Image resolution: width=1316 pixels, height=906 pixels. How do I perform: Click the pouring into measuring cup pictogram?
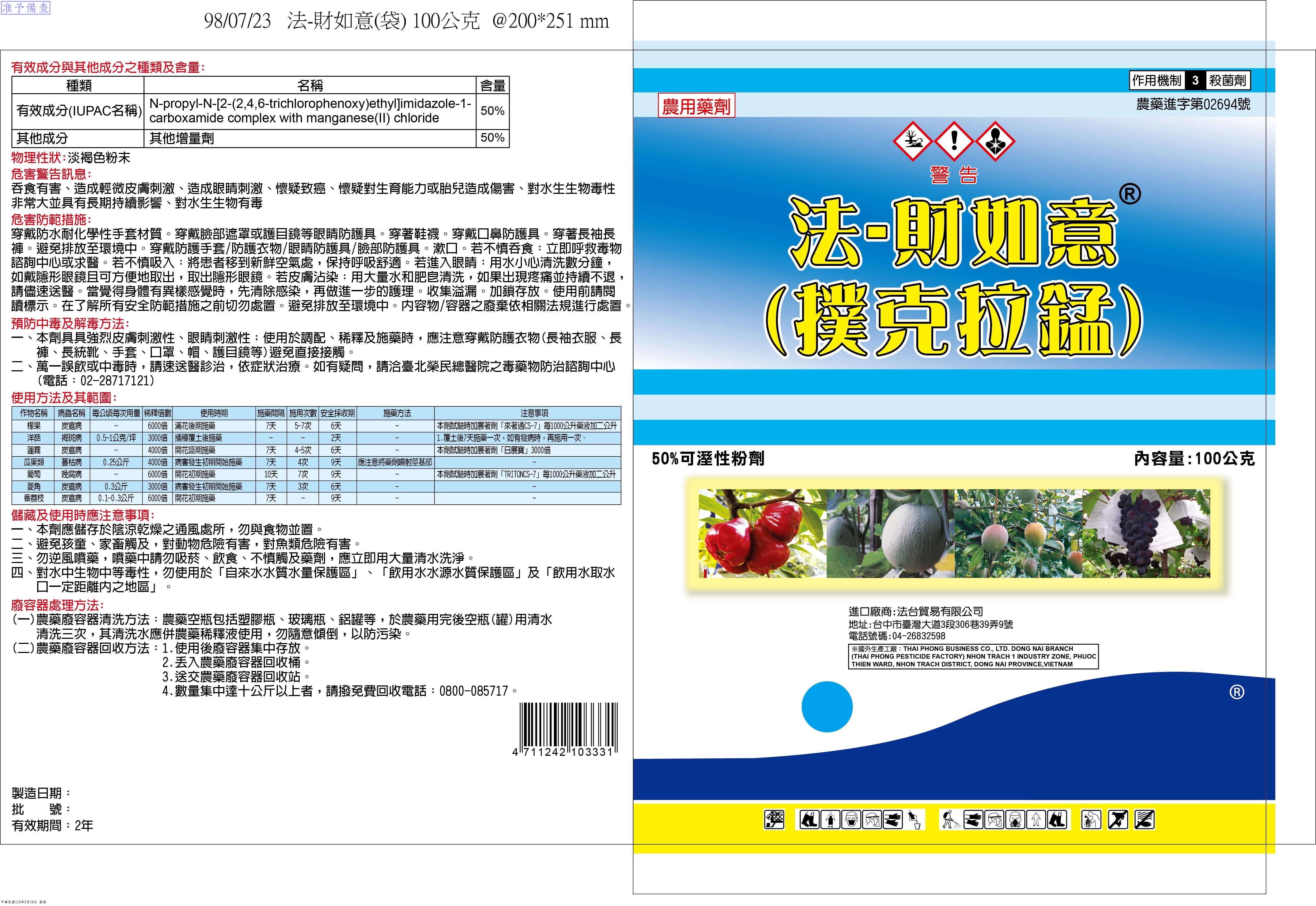[x=914, y=819]
